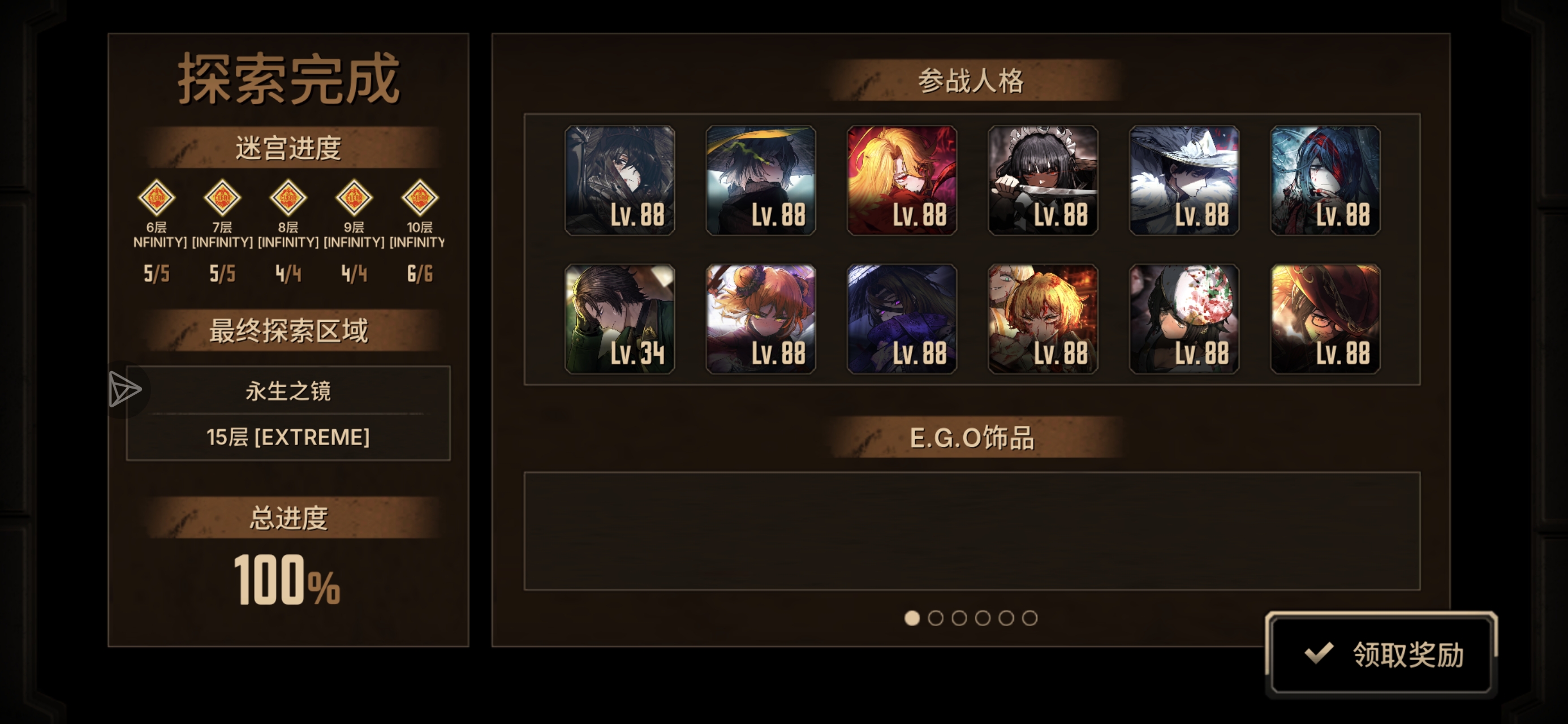Select the orange-haired girl portrait
This screenshot has height=724, width=1568.
tap(760, 318)
